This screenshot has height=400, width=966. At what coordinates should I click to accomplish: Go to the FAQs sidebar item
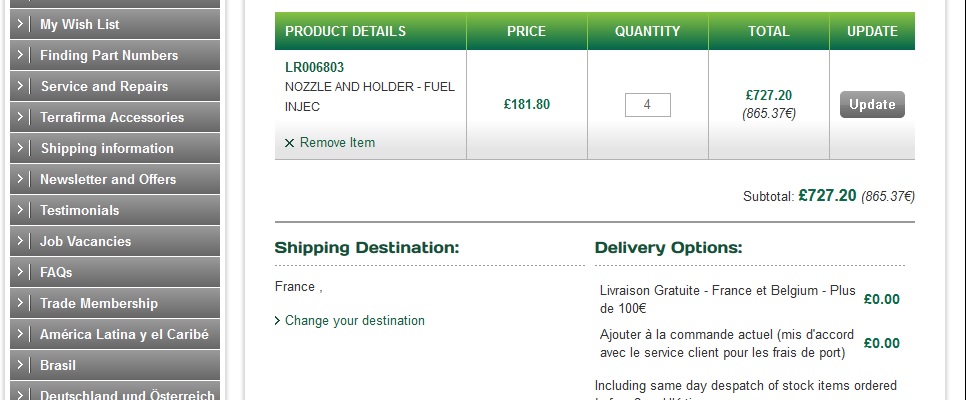(56, 272)
